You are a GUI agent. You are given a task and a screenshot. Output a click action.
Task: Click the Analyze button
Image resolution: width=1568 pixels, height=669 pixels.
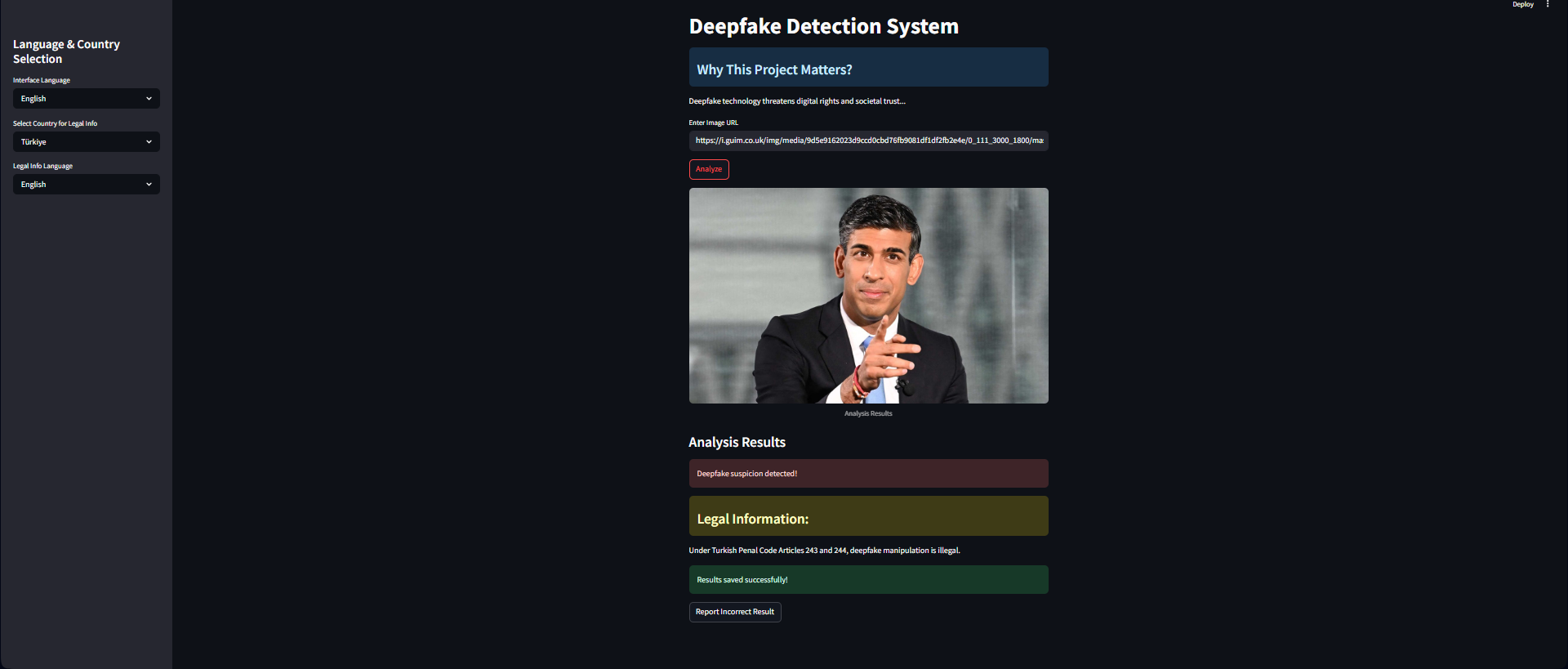click(x=709, y=169)
